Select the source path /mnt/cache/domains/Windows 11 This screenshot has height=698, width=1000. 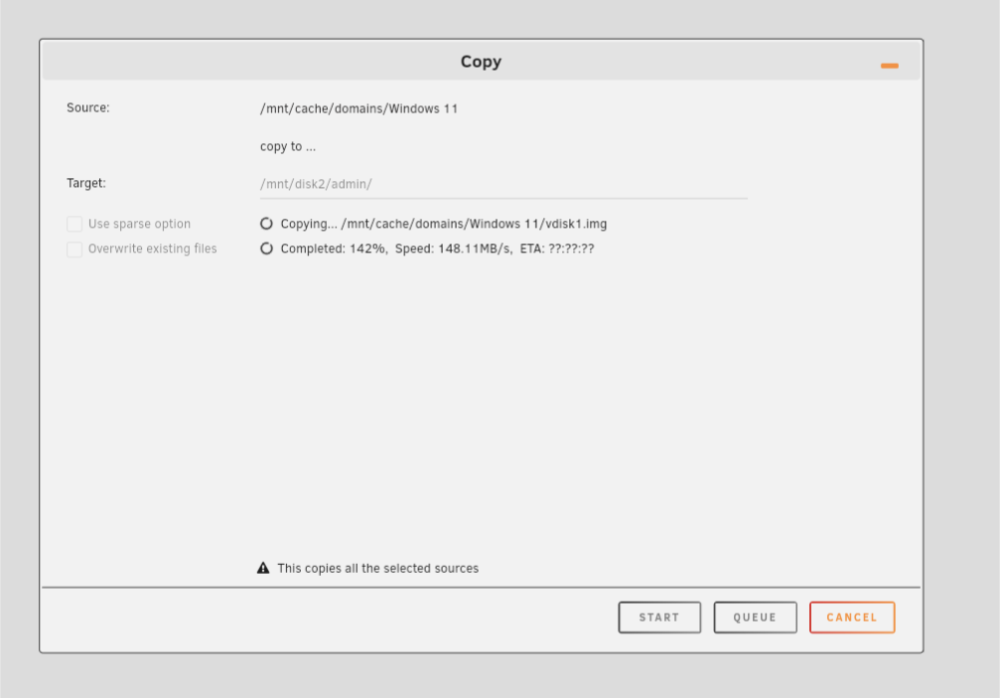click(358, 108)
